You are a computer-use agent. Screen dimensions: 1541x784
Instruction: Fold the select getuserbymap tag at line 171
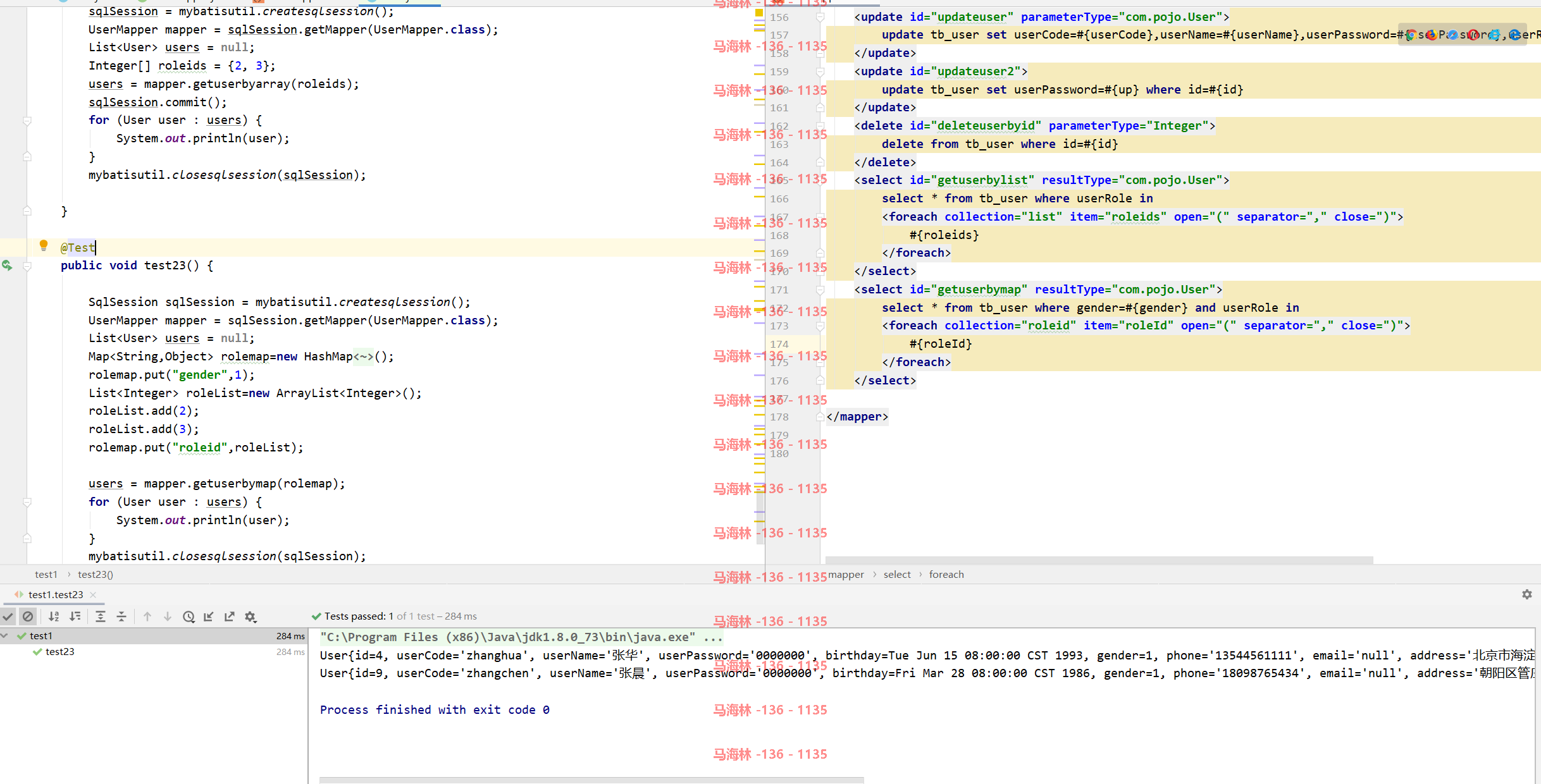(820, 290)
